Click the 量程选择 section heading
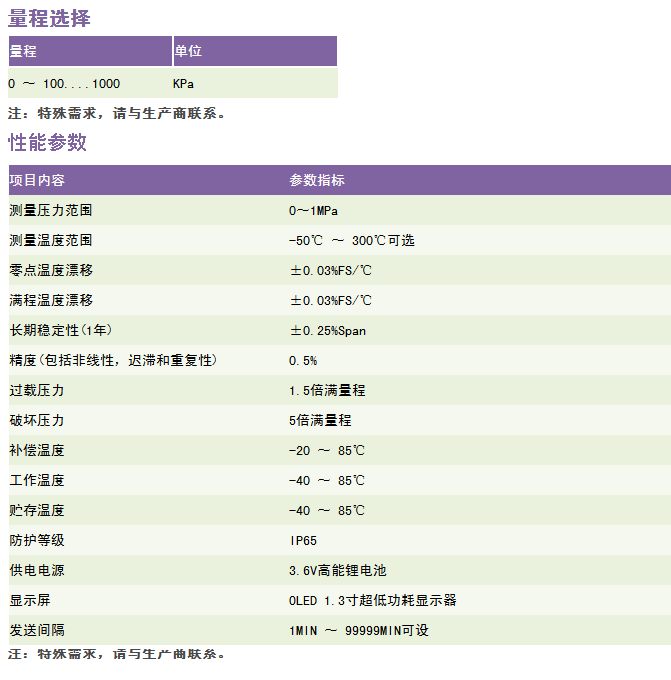 [x=49, y=18]
